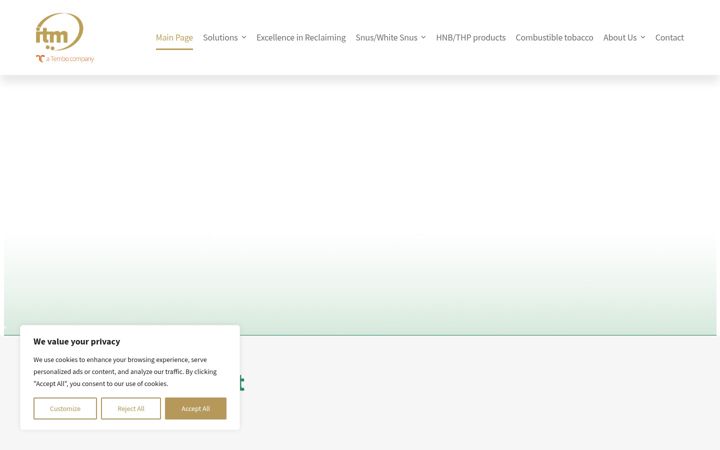Click the 'We value your privacy' heading

click(77, 342)
